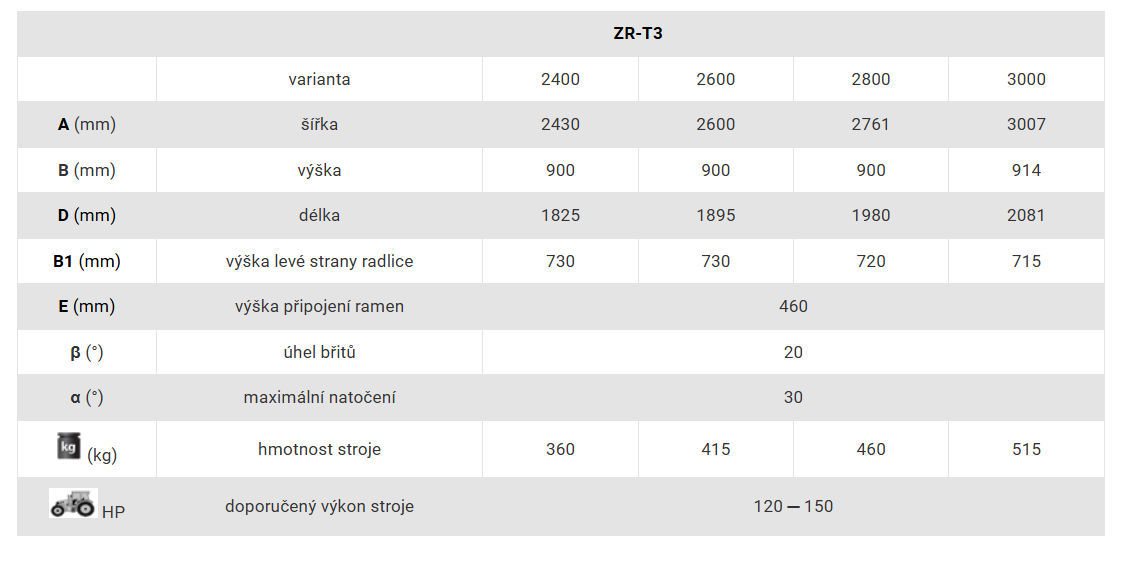Select the ZR-T3 table header
Image resolution: width=1145 pixels, height=584 pixels.
[x=637, y=34]
